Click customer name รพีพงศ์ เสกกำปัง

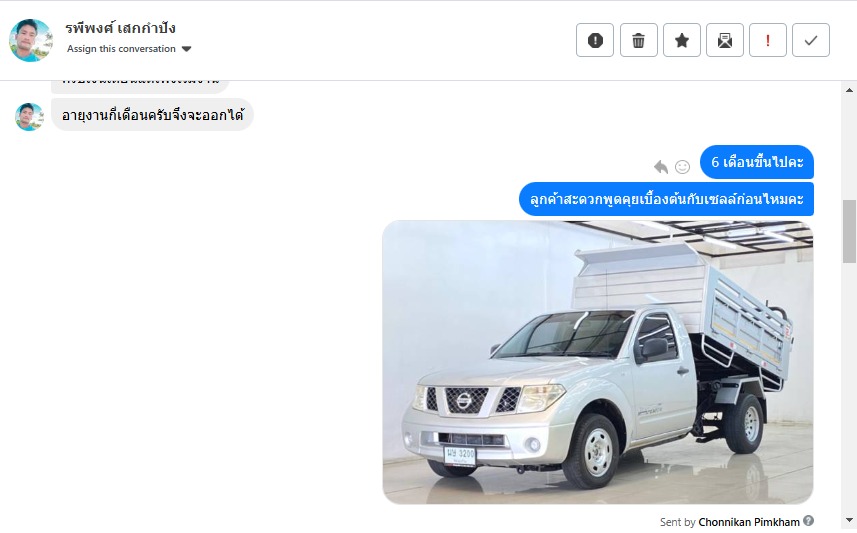[x=120, y=27]
